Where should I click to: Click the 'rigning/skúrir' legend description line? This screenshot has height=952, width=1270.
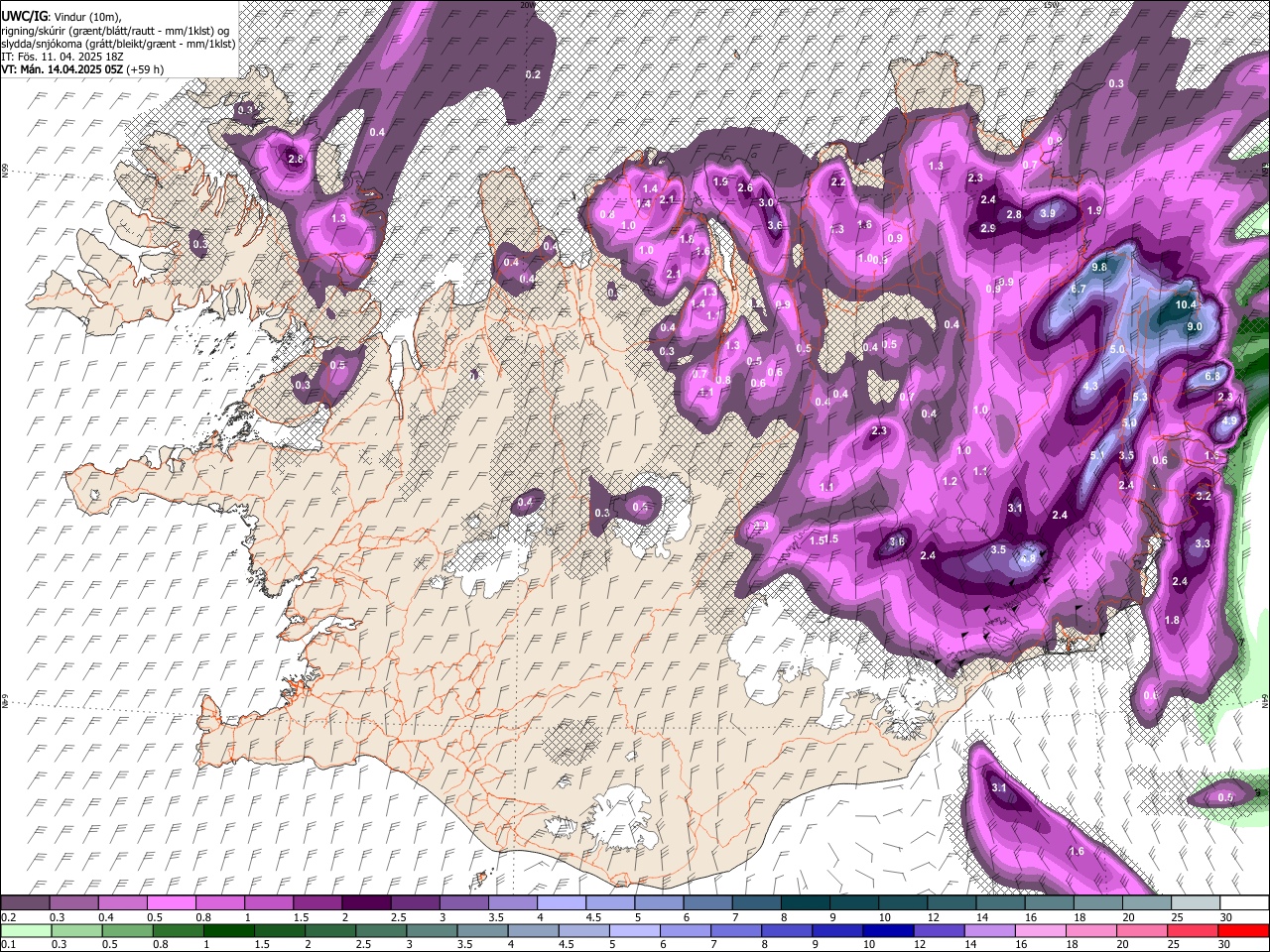coord(115,31)
